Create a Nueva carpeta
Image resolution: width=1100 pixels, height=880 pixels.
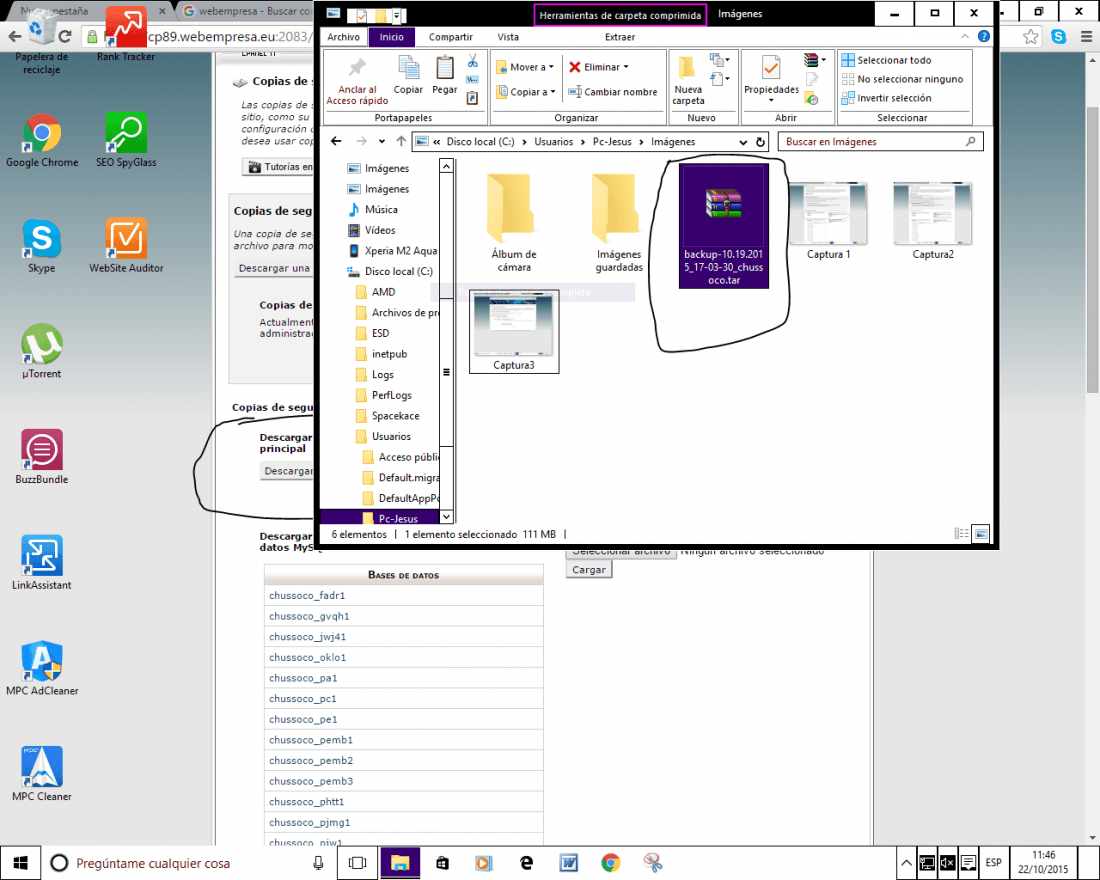coord(688,81)
